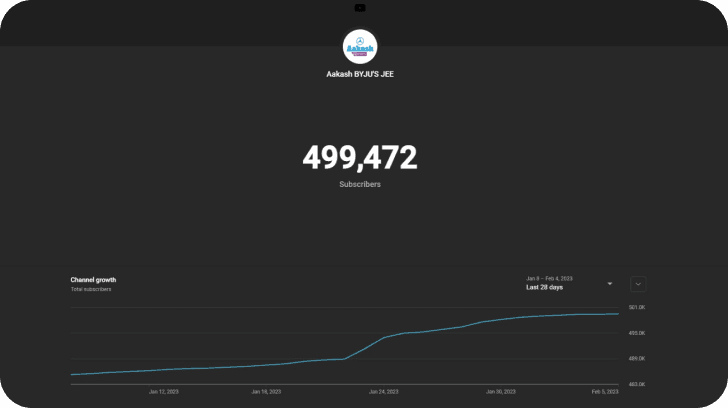
Task: Click the dropdown arrow beside Last 28 days
Action: pos(610,284)
